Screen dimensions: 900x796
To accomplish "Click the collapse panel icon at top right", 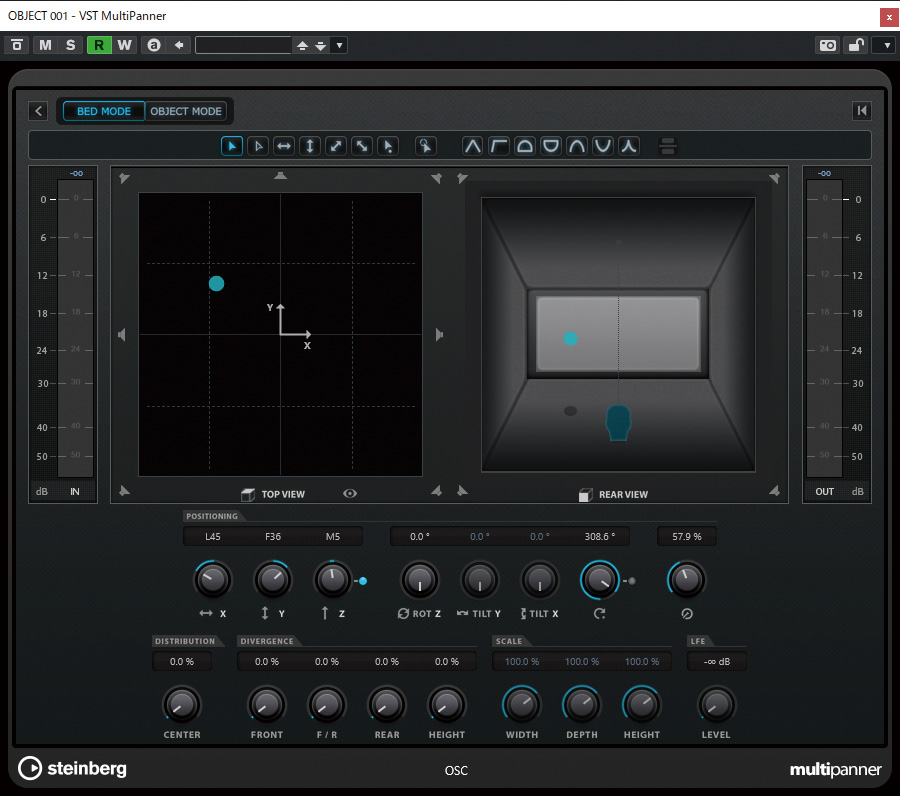I will click(x=862, y=111).
